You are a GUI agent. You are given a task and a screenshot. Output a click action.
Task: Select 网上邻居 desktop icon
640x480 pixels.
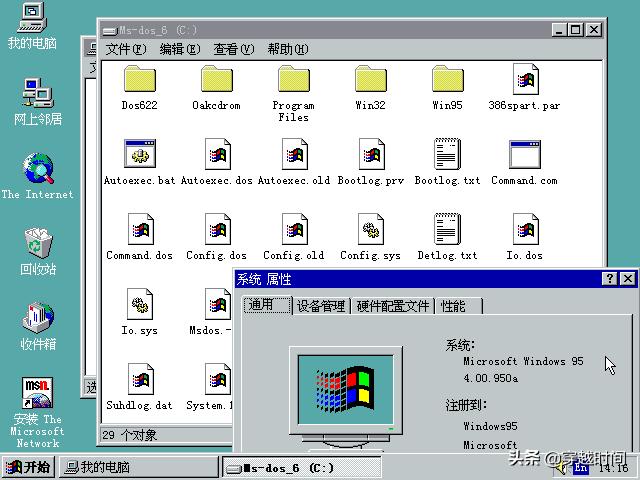pos(38,93)
